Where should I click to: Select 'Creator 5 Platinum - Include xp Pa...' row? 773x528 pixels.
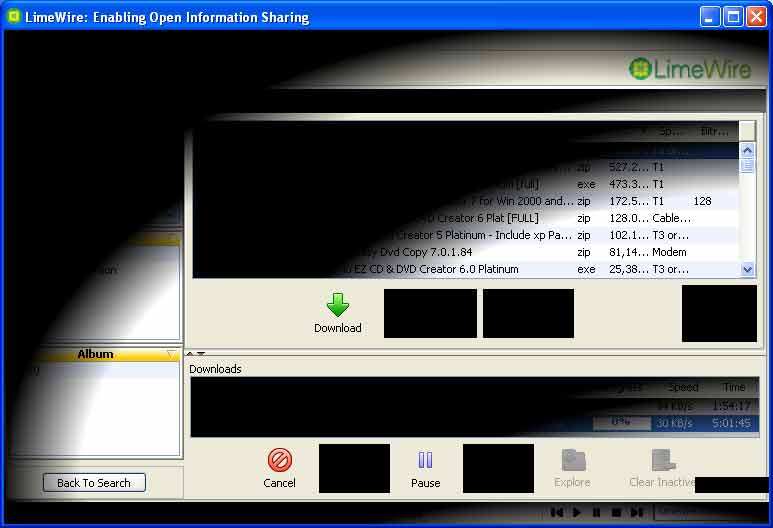[466, 235]
